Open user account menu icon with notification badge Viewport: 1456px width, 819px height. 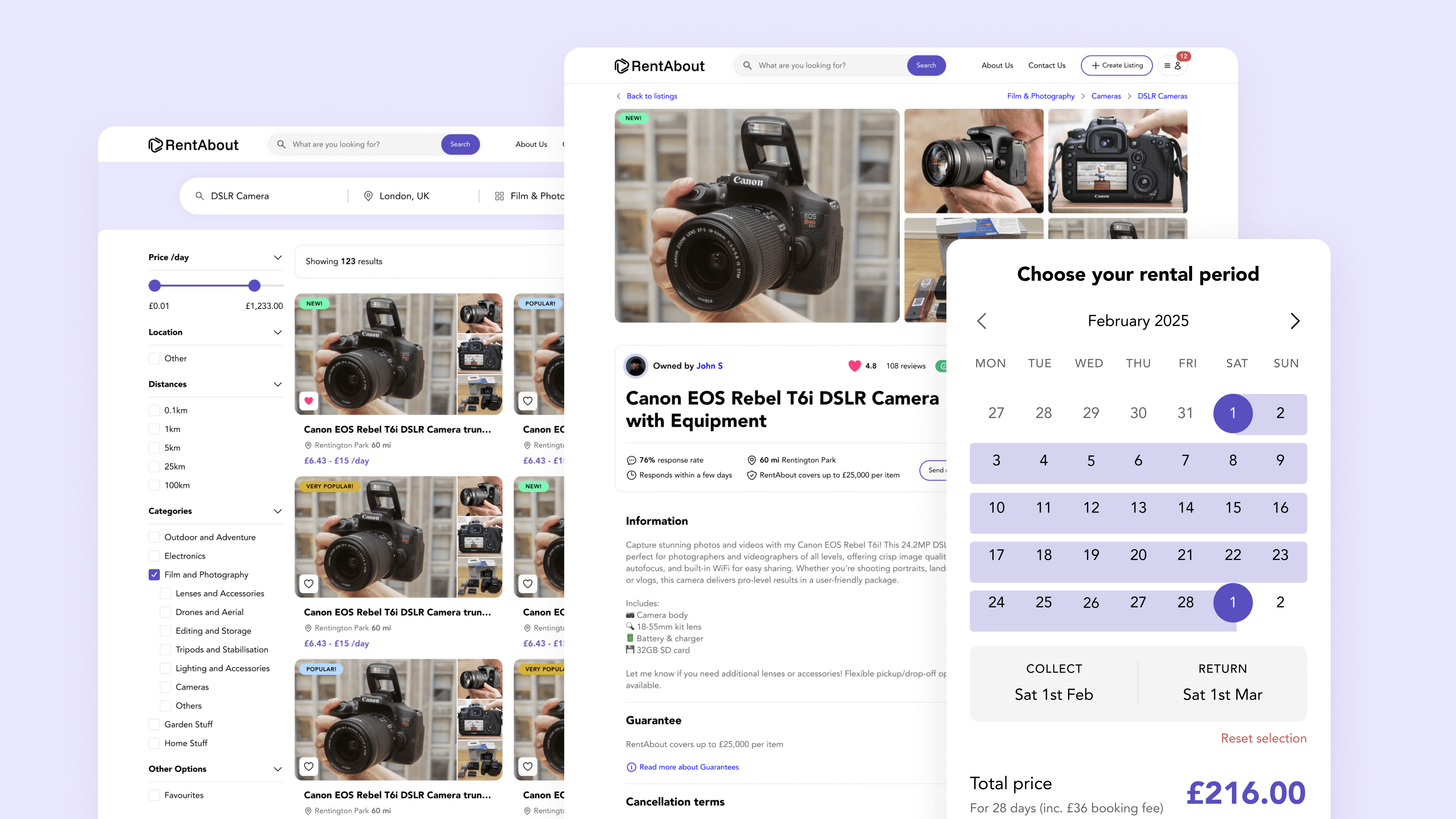coord(1173,66)
